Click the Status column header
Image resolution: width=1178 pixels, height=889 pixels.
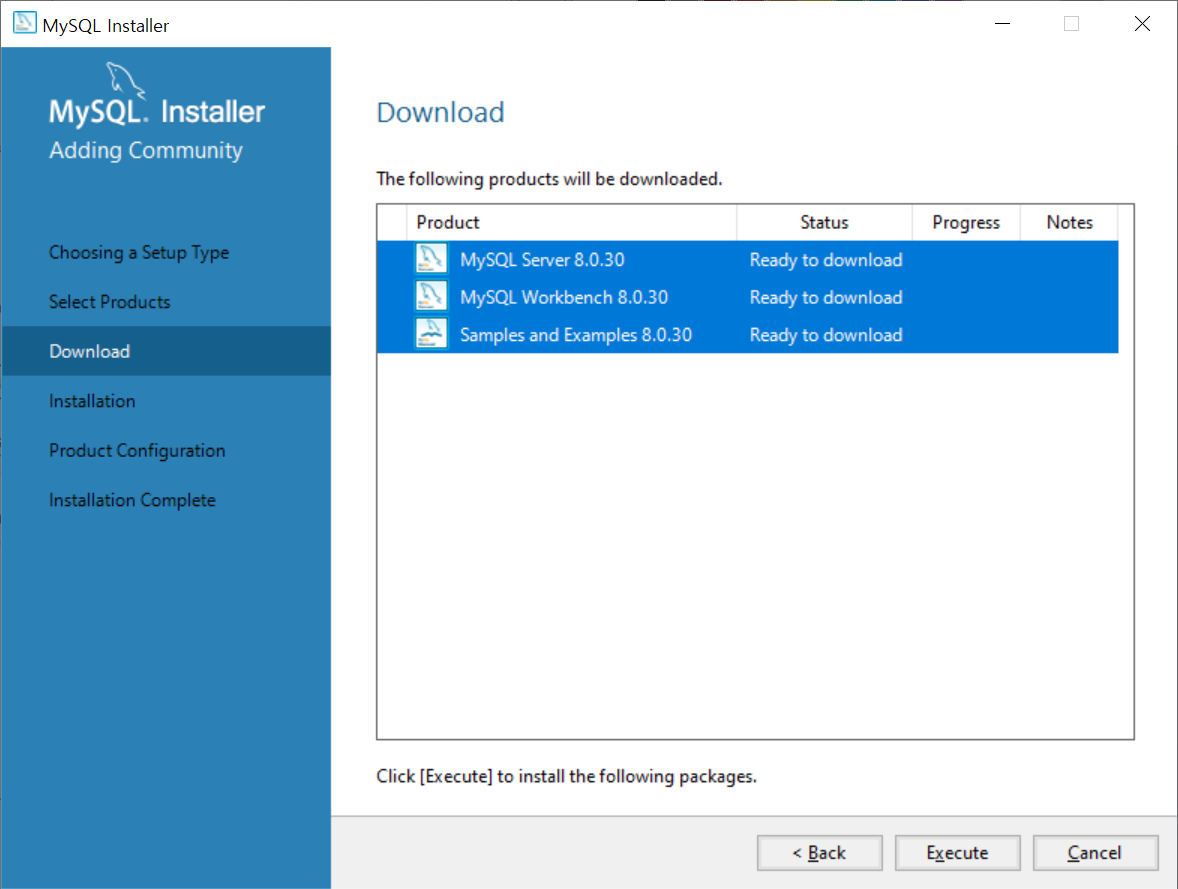824,222
